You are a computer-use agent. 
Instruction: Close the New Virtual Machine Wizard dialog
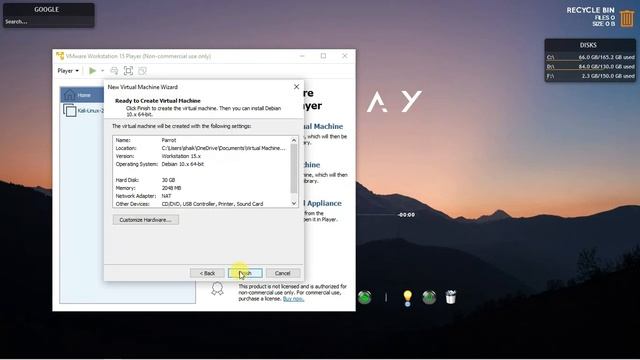(x=296, y=87)
